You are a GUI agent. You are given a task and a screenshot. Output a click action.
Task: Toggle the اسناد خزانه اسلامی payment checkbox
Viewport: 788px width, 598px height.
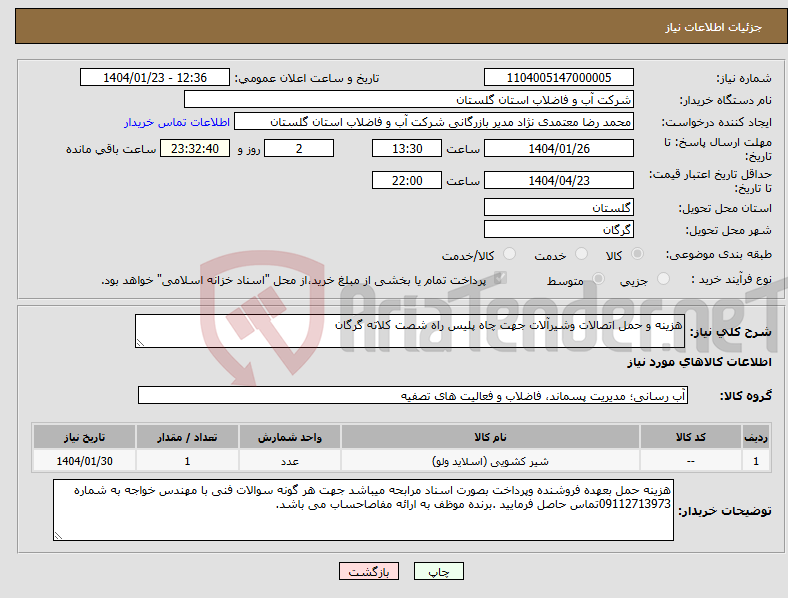click(x=500, y=278)
